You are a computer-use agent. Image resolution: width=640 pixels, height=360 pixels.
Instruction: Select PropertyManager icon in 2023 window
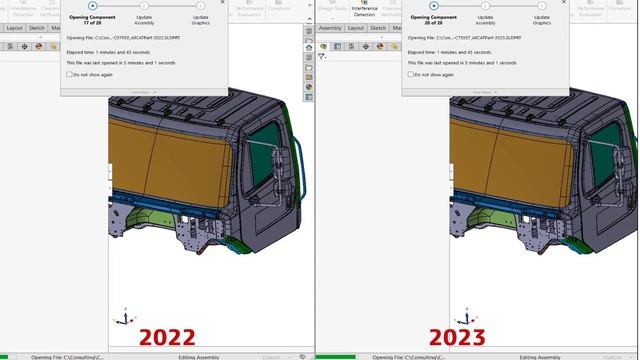tap(338, 47)
